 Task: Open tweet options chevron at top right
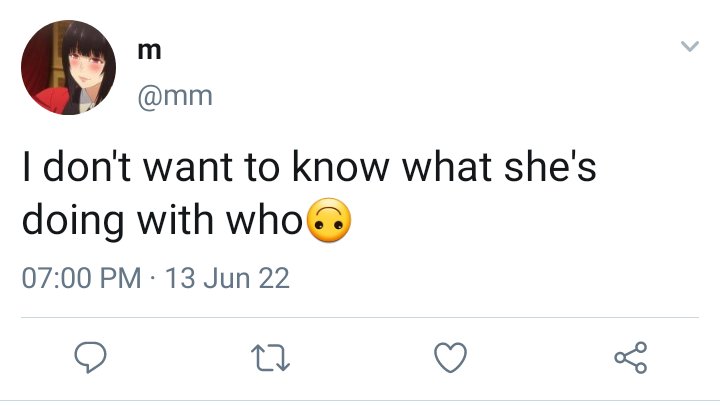coord(689,46)
